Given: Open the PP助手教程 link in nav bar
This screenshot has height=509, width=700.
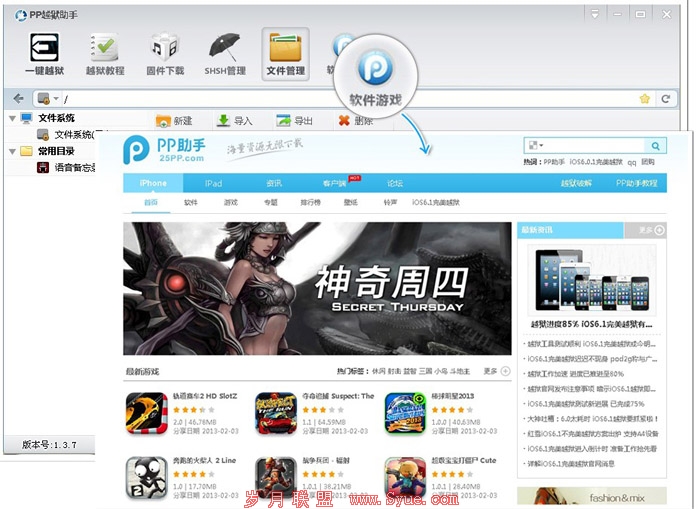Looking at the screenshot, I should coord(637,184).
